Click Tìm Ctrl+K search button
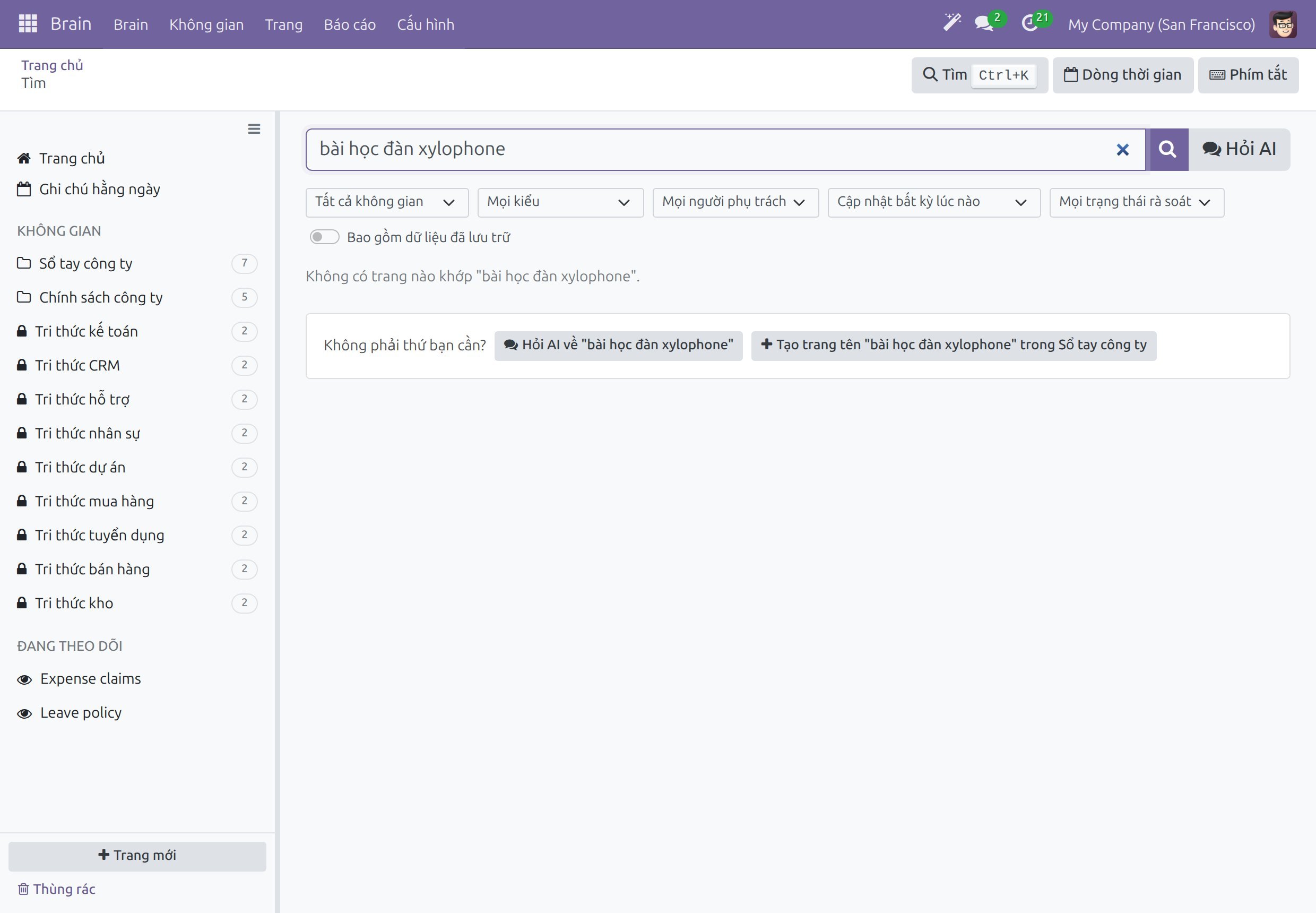Image resolution: width=1316 pixels, height=913 pixels. [x=979, y=75]
